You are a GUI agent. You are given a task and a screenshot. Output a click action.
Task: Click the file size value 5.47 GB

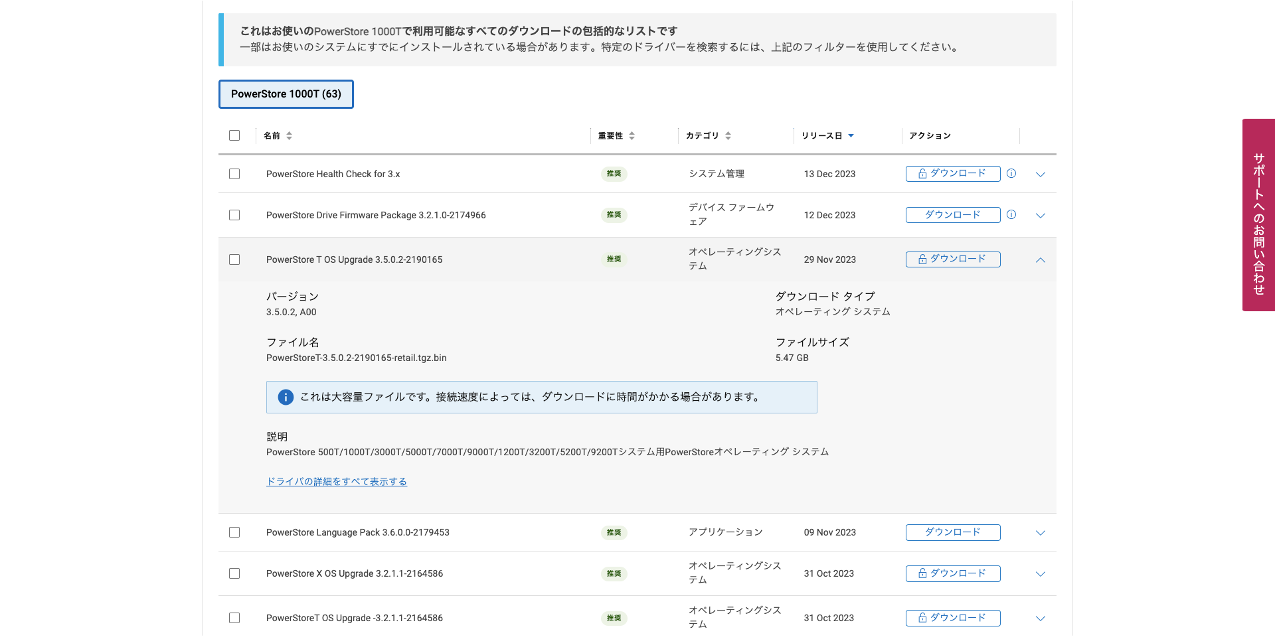coord(792,357)
